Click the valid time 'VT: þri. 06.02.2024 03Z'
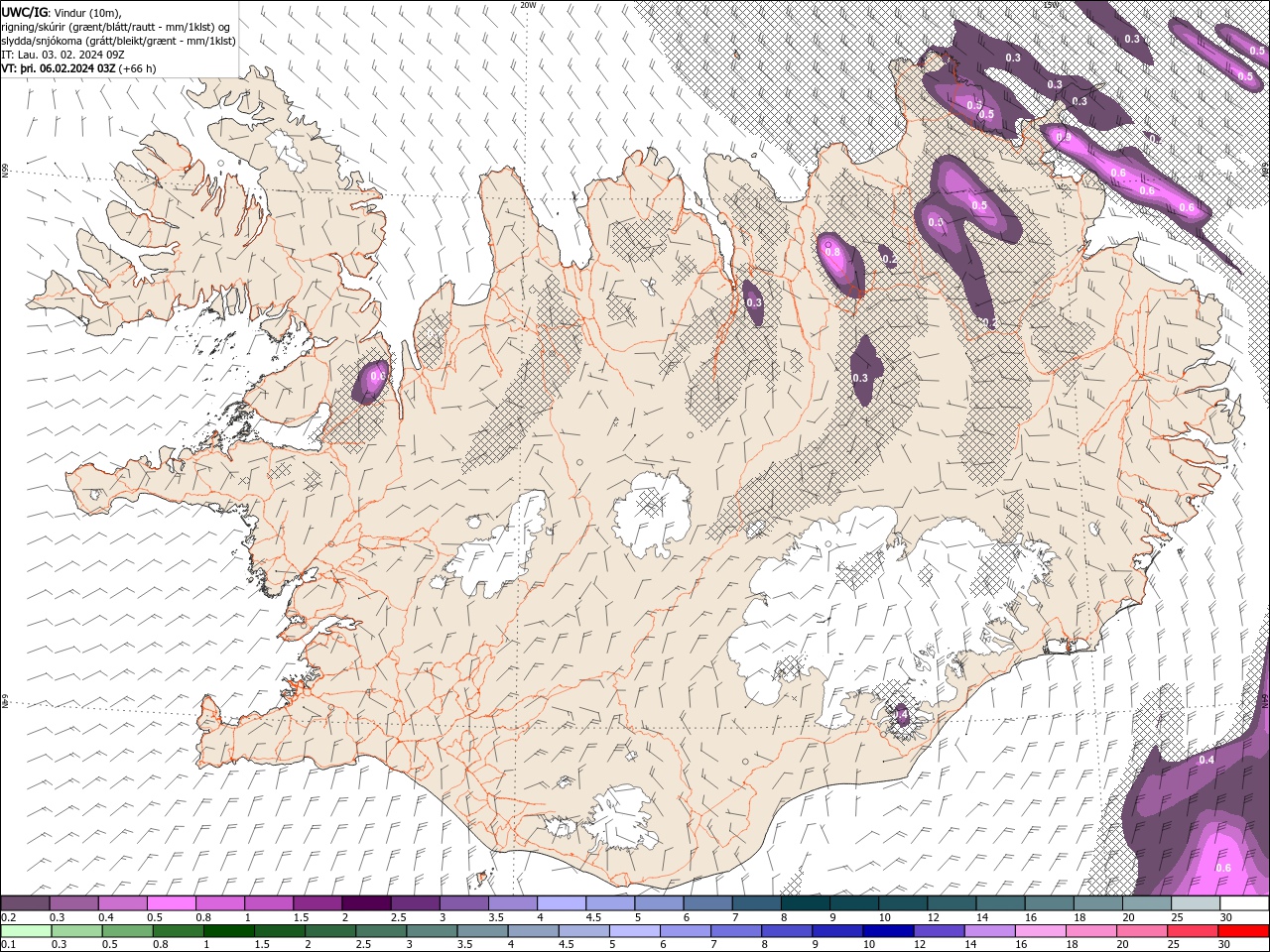Viewport: 1270px width, 952px height. pyautogui.click(x=59, y=68)
